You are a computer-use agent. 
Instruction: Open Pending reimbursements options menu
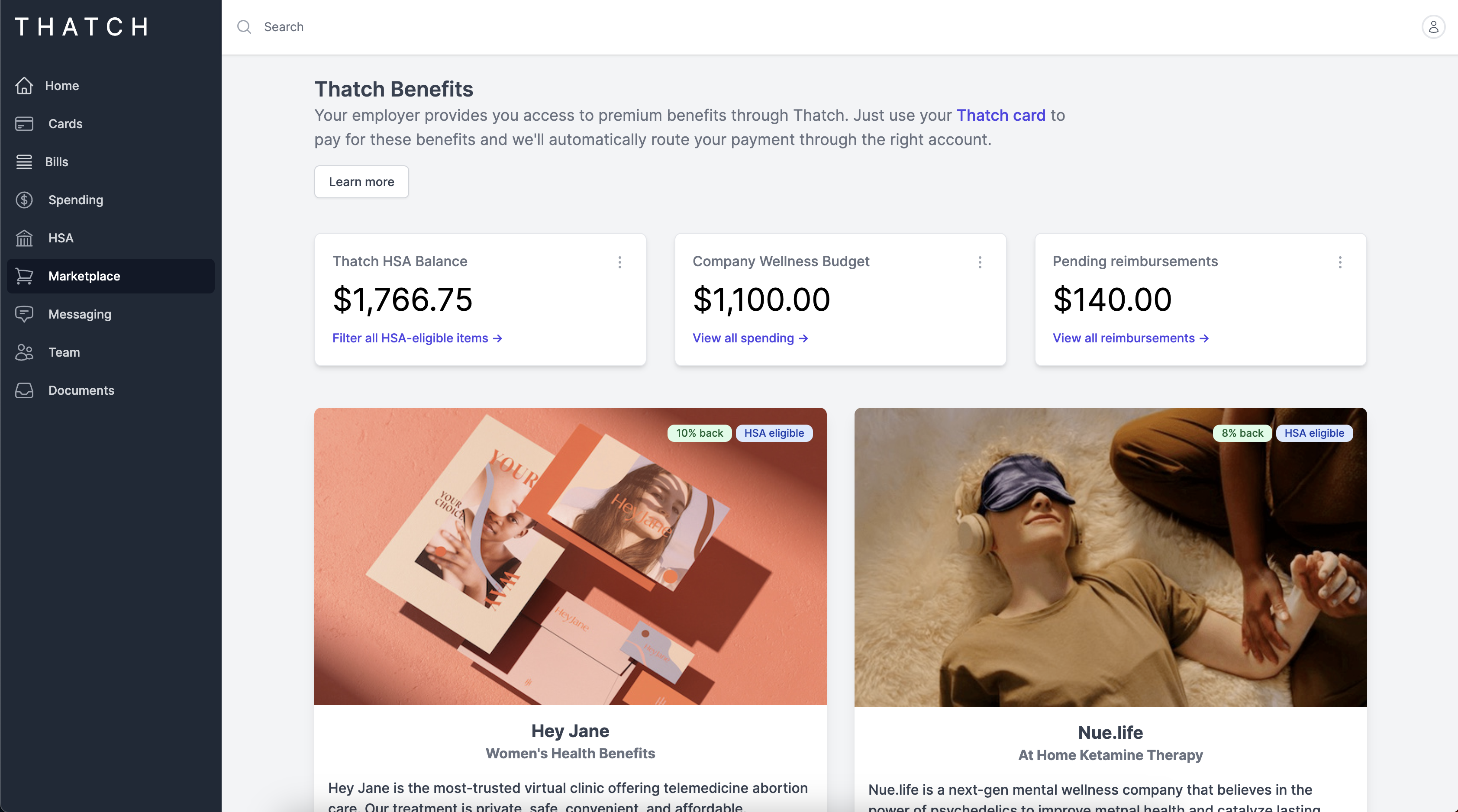[x=1340, y=262]
